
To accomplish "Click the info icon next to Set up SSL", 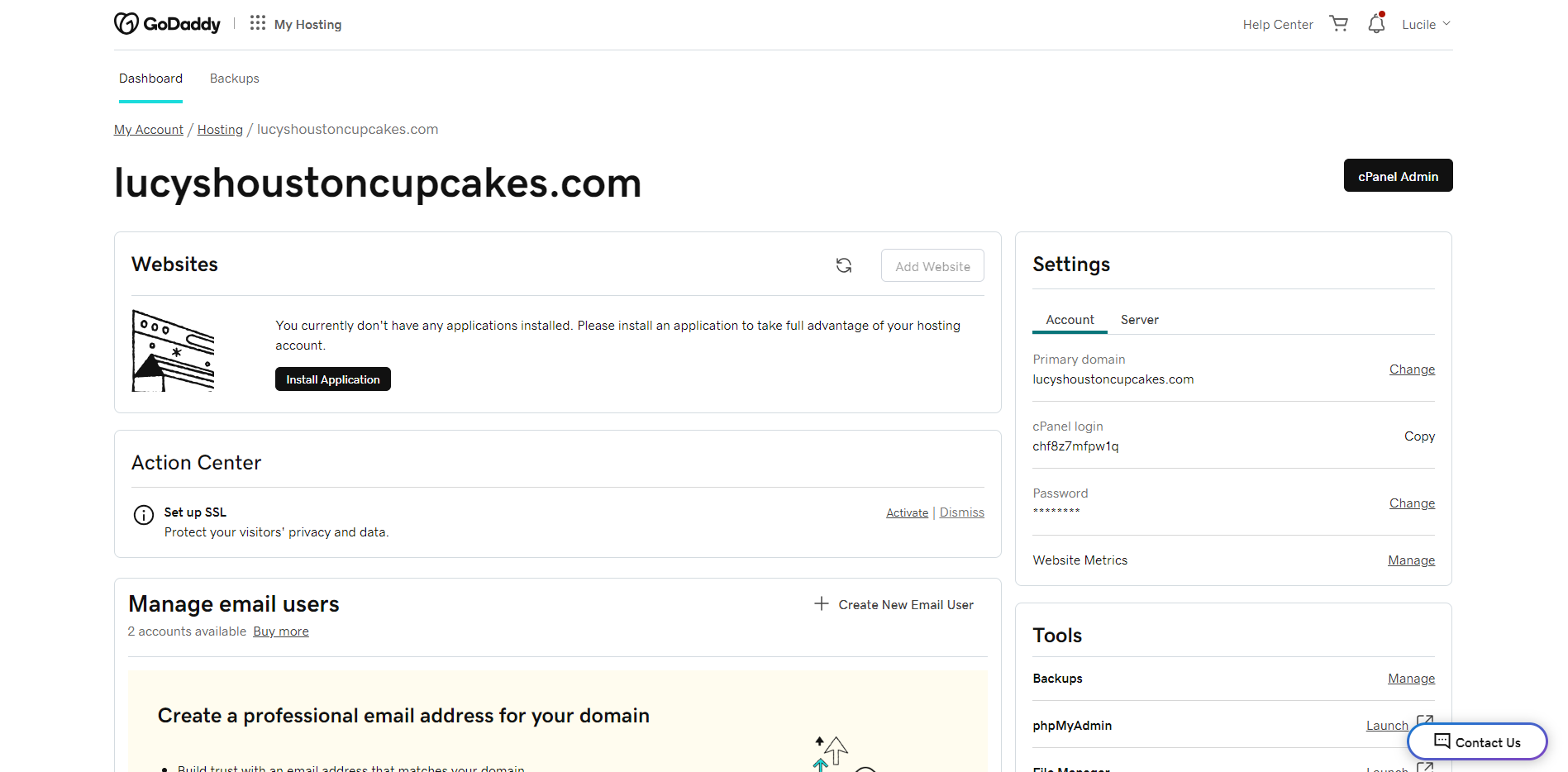I will pyautogui.click(x=143, y=515).
